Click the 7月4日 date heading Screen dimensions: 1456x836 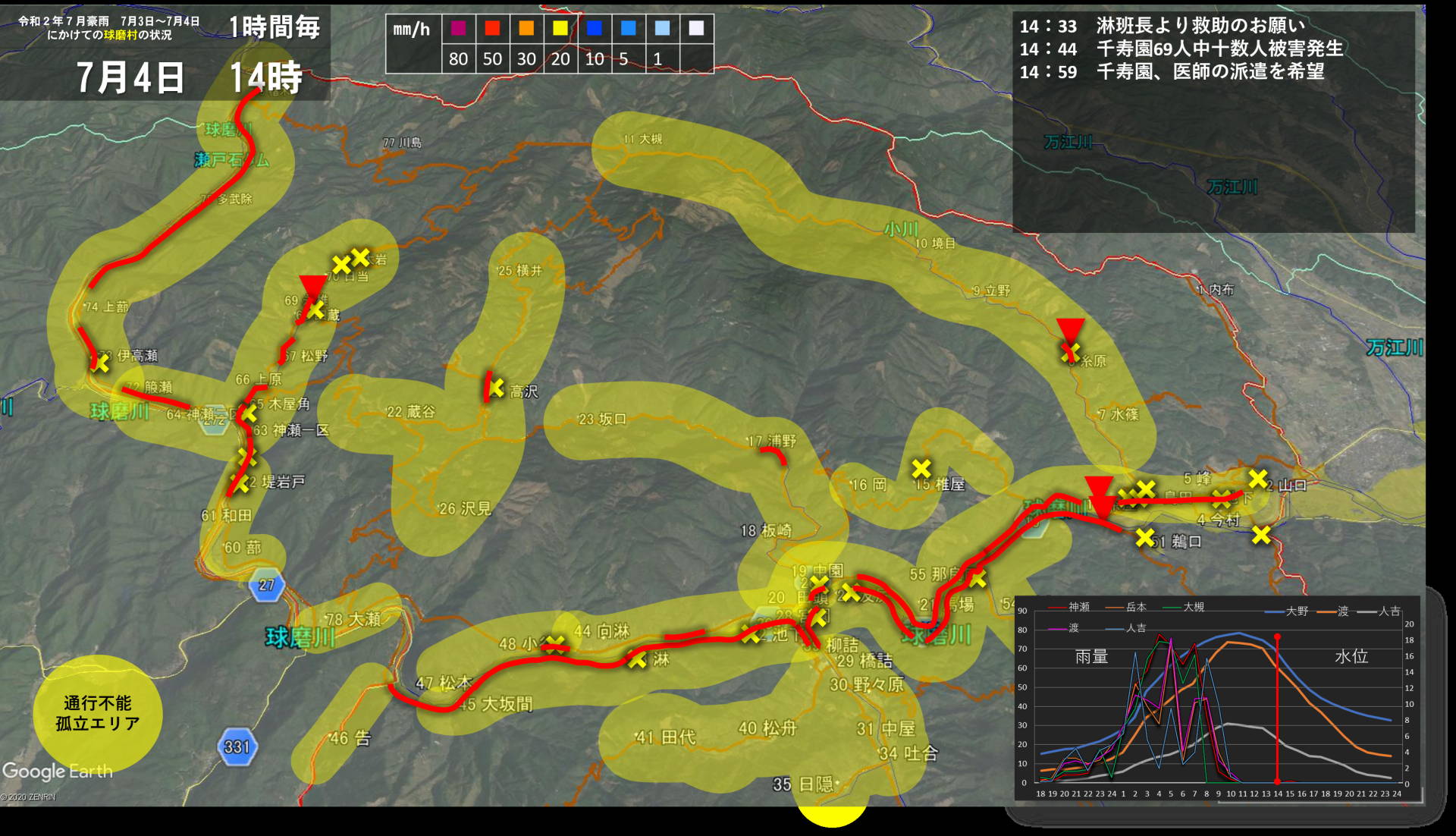click(130, 77)
